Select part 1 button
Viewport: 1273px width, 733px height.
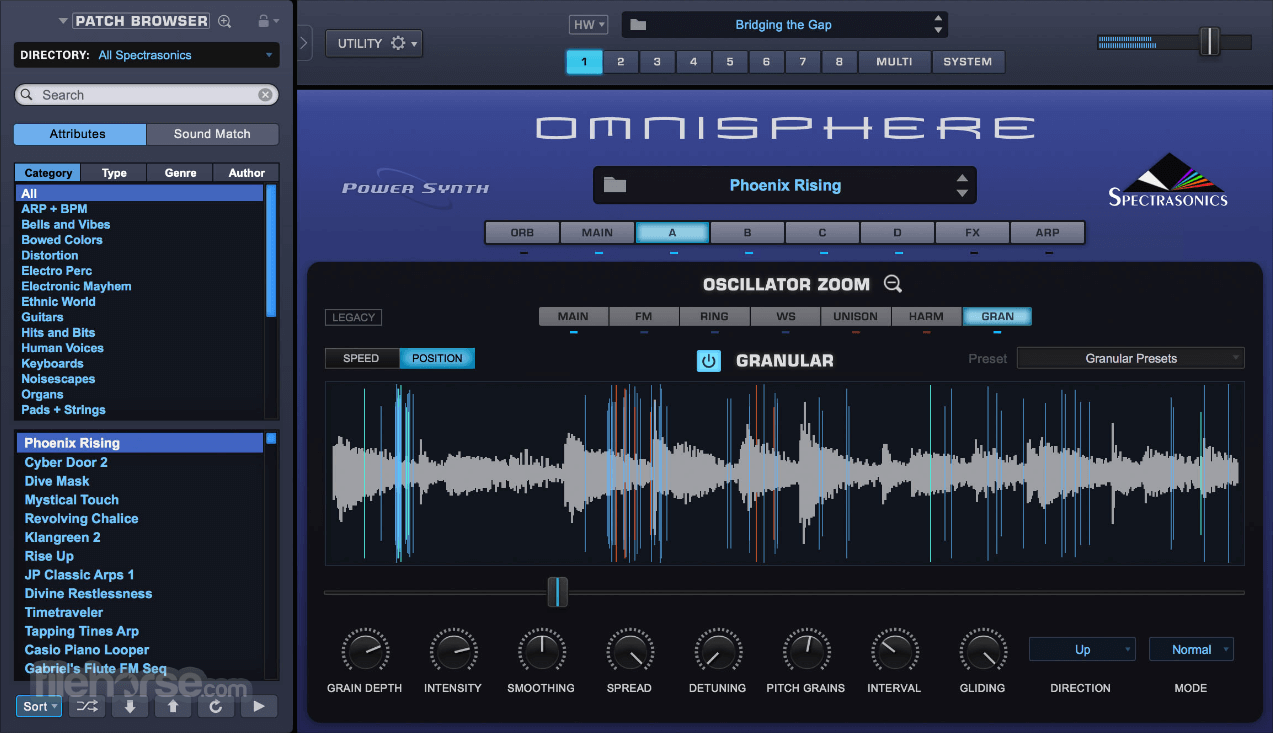584,62
